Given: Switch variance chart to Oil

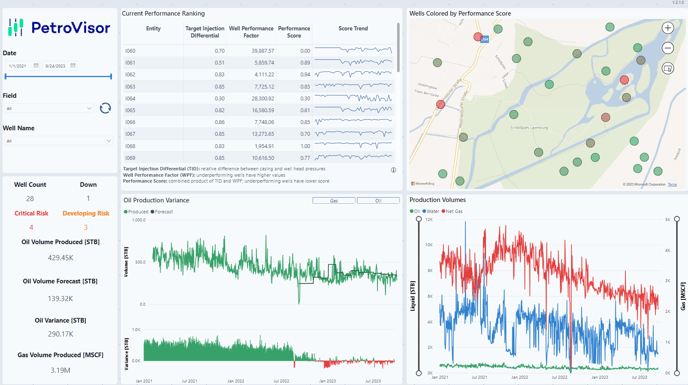Looking at the screenshot, I should click(378, 201).
